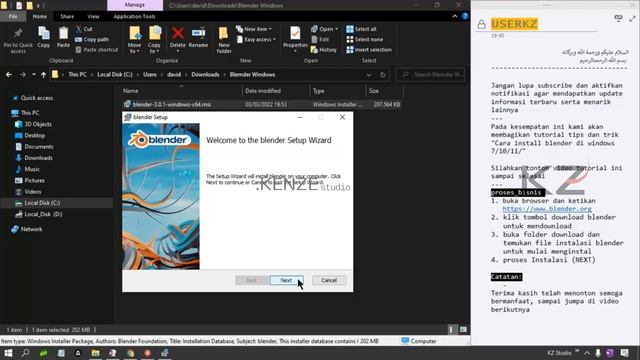This screenshot has width=640, height=360.
Task: Switch to large icons view toggle
Action: [463, 329]
